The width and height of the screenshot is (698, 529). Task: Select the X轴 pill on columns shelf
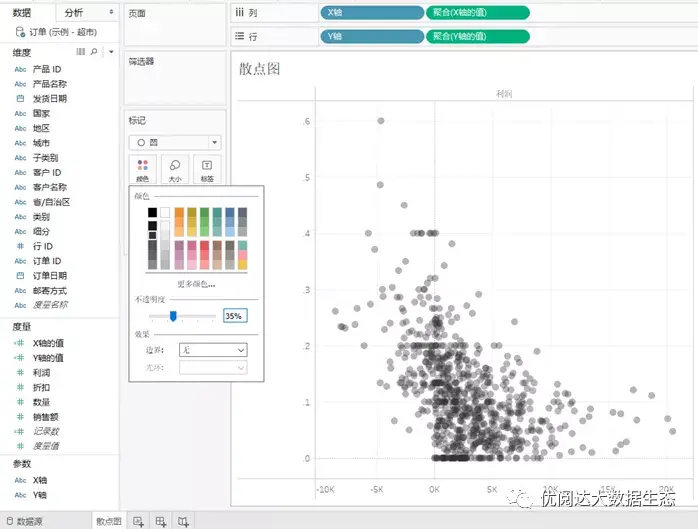coord(372,12)
